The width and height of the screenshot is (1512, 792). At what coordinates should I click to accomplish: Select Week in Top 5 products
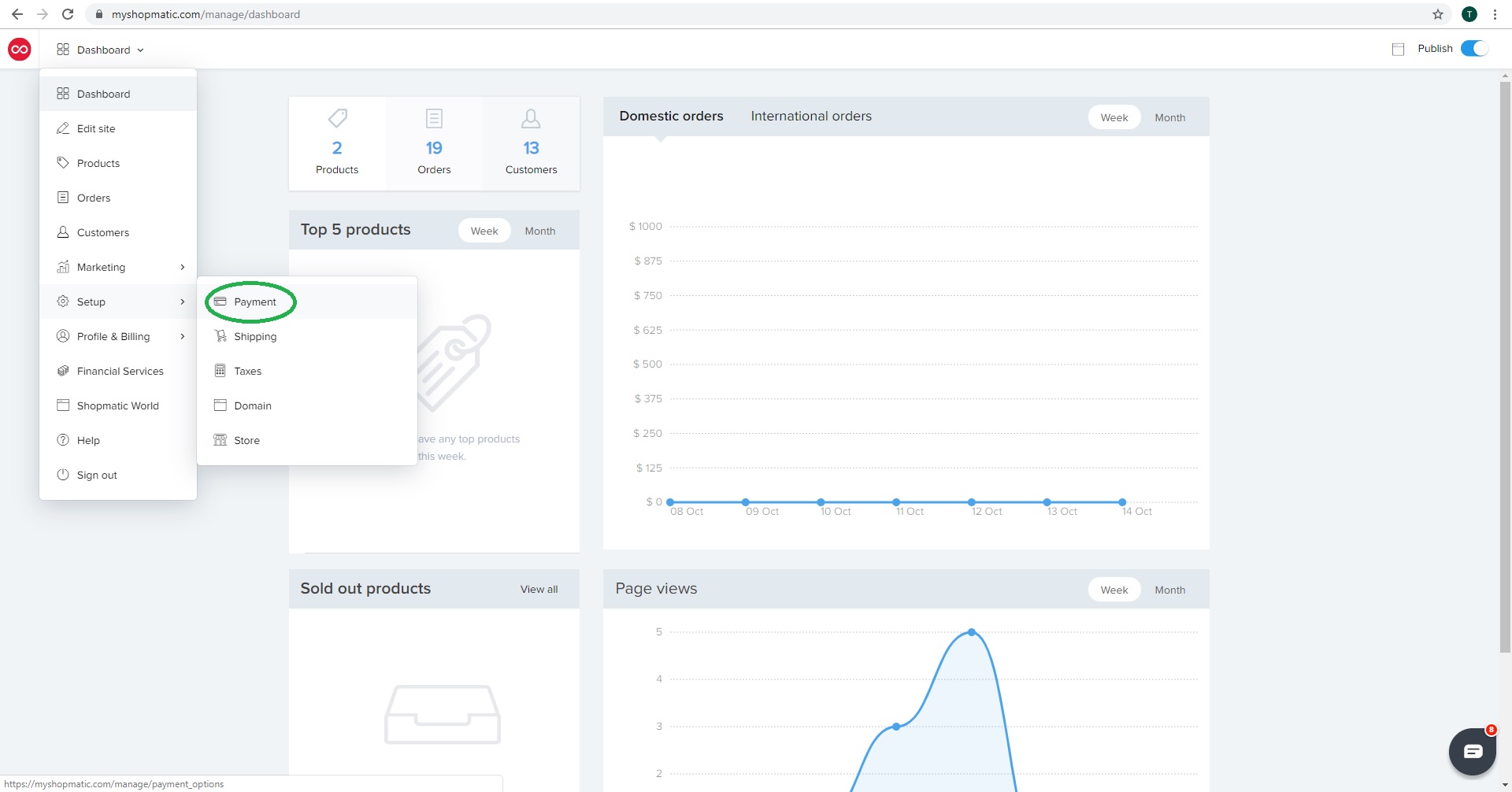(484, 231)
